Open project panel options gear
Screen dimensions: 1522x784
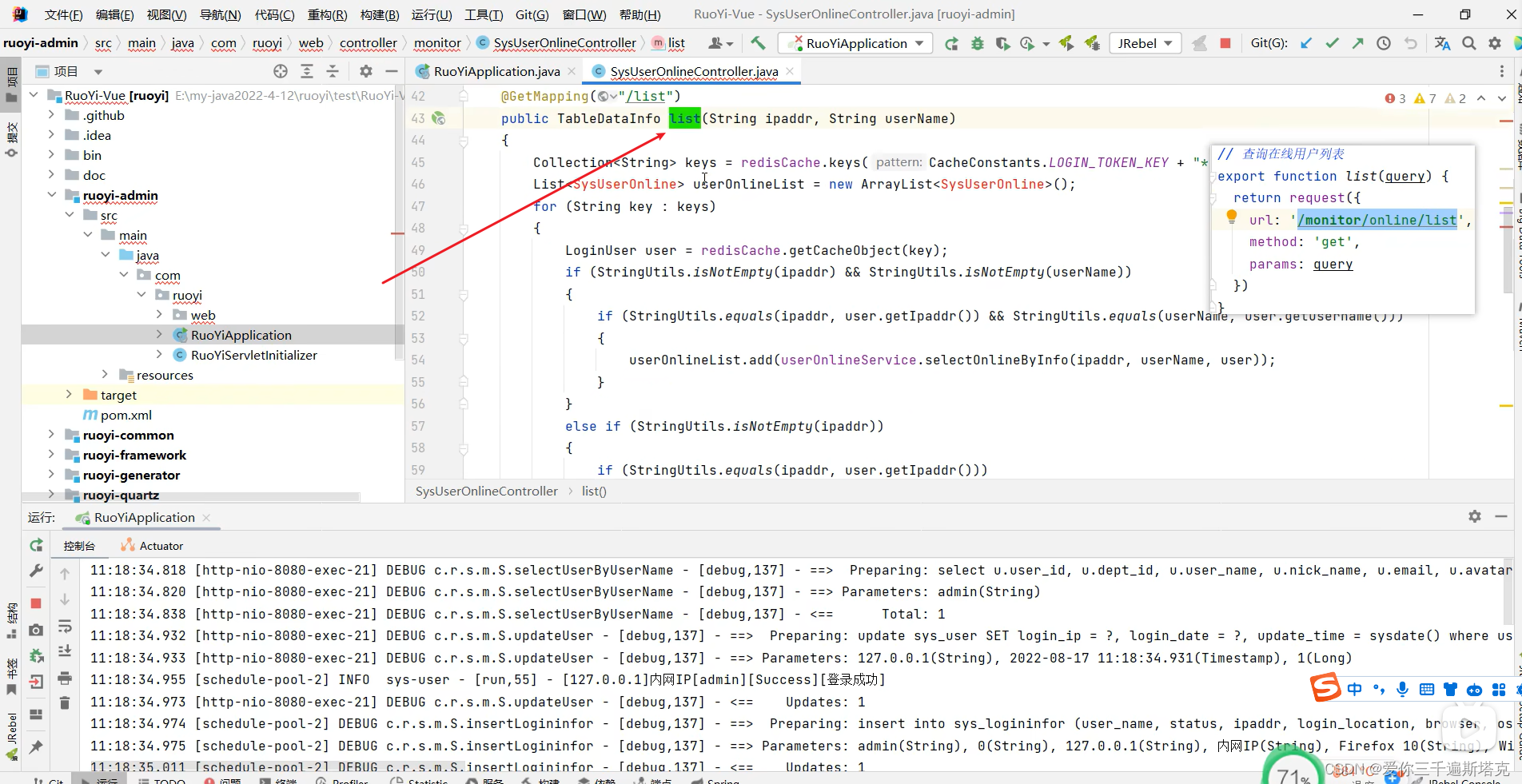366,71
